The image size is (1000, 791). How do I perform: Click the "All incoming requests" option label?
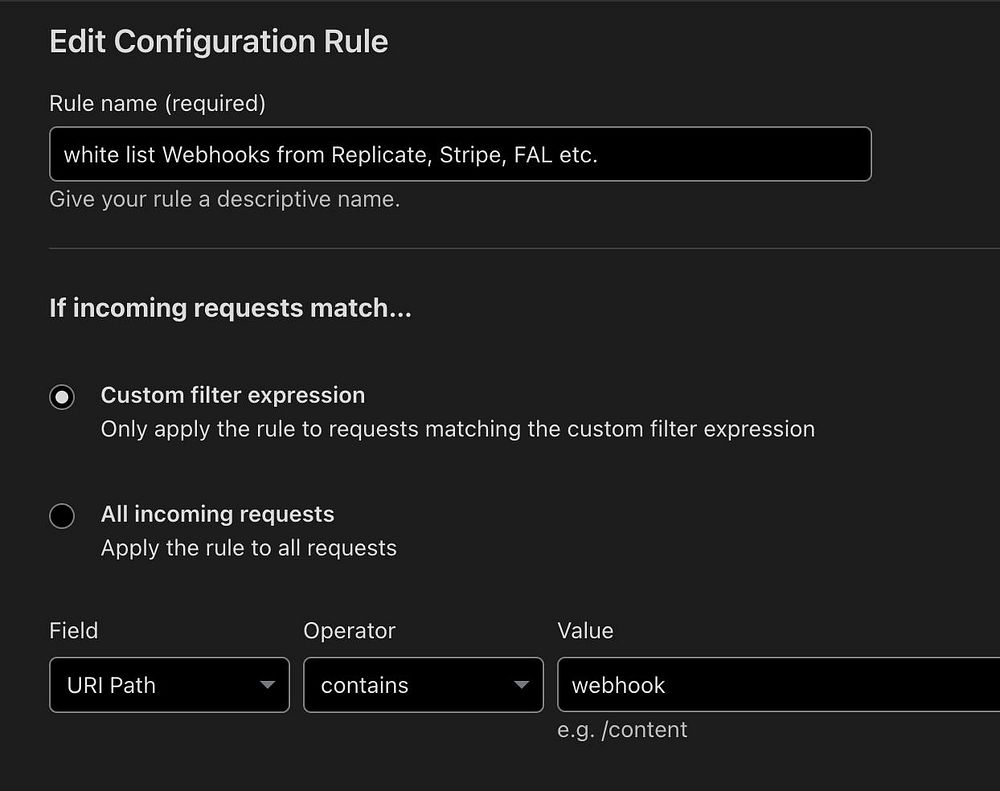click(217, 514)
